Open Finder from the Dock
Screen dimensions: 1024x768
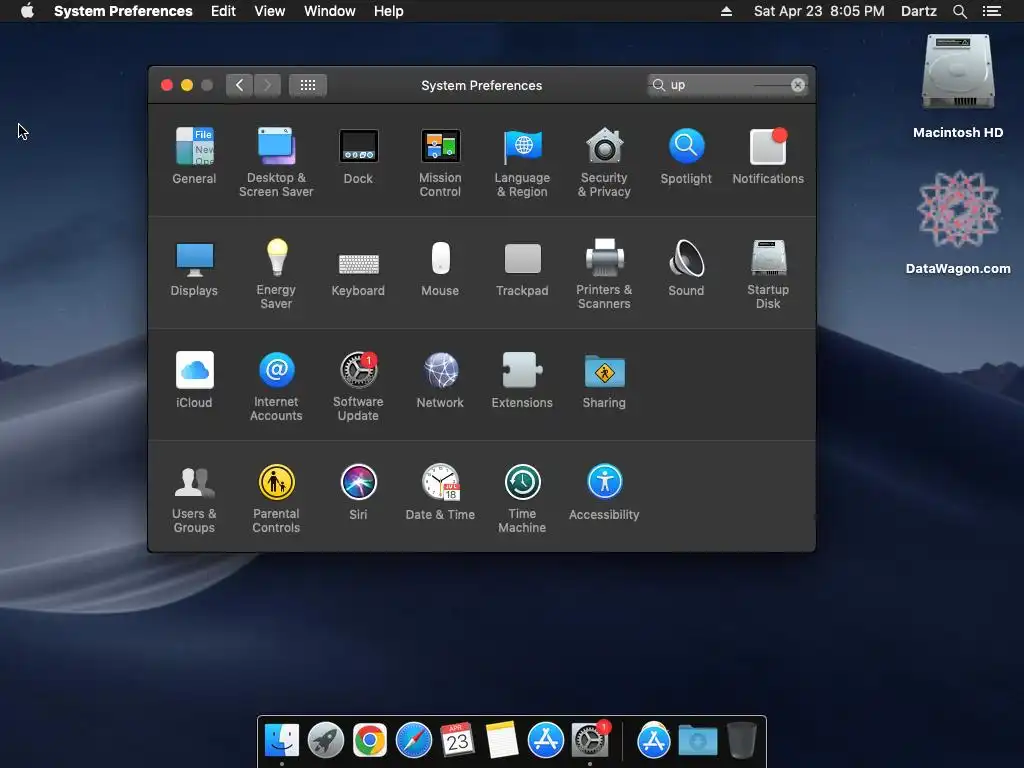point(282,740)
